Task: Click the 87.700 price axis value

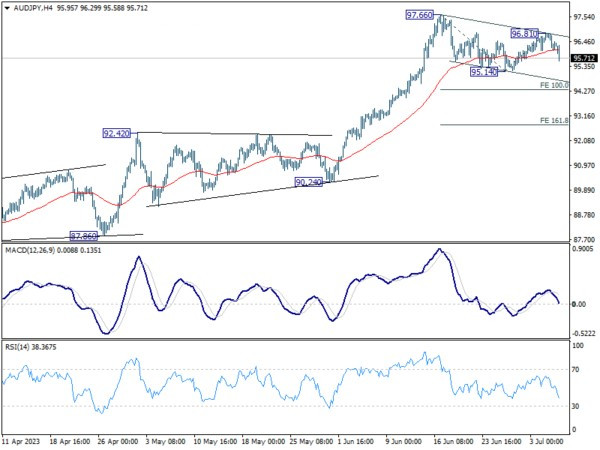Action: pyautogui.click(x=584, y=240)
